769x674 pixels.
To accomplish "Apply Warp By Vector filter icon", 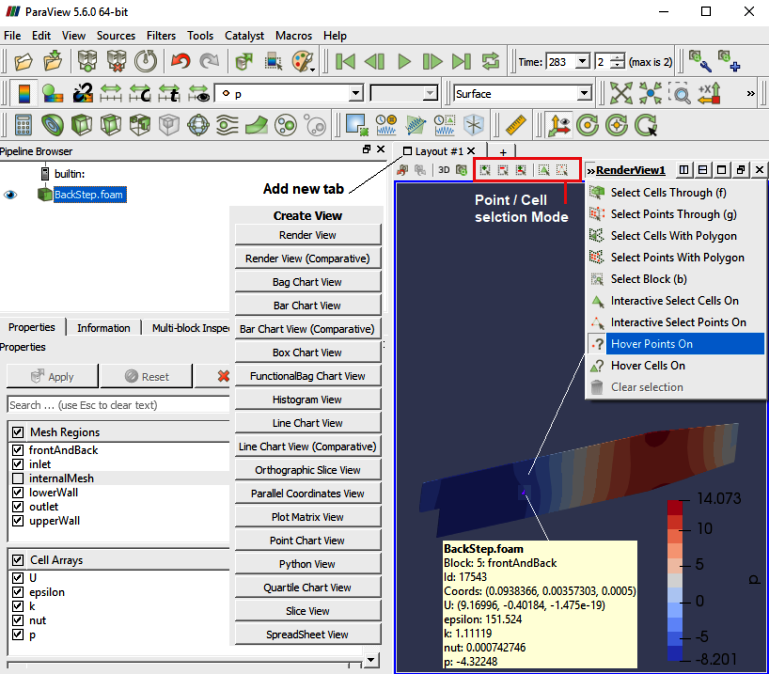I will pyautogui.click(x=256, y=125).
